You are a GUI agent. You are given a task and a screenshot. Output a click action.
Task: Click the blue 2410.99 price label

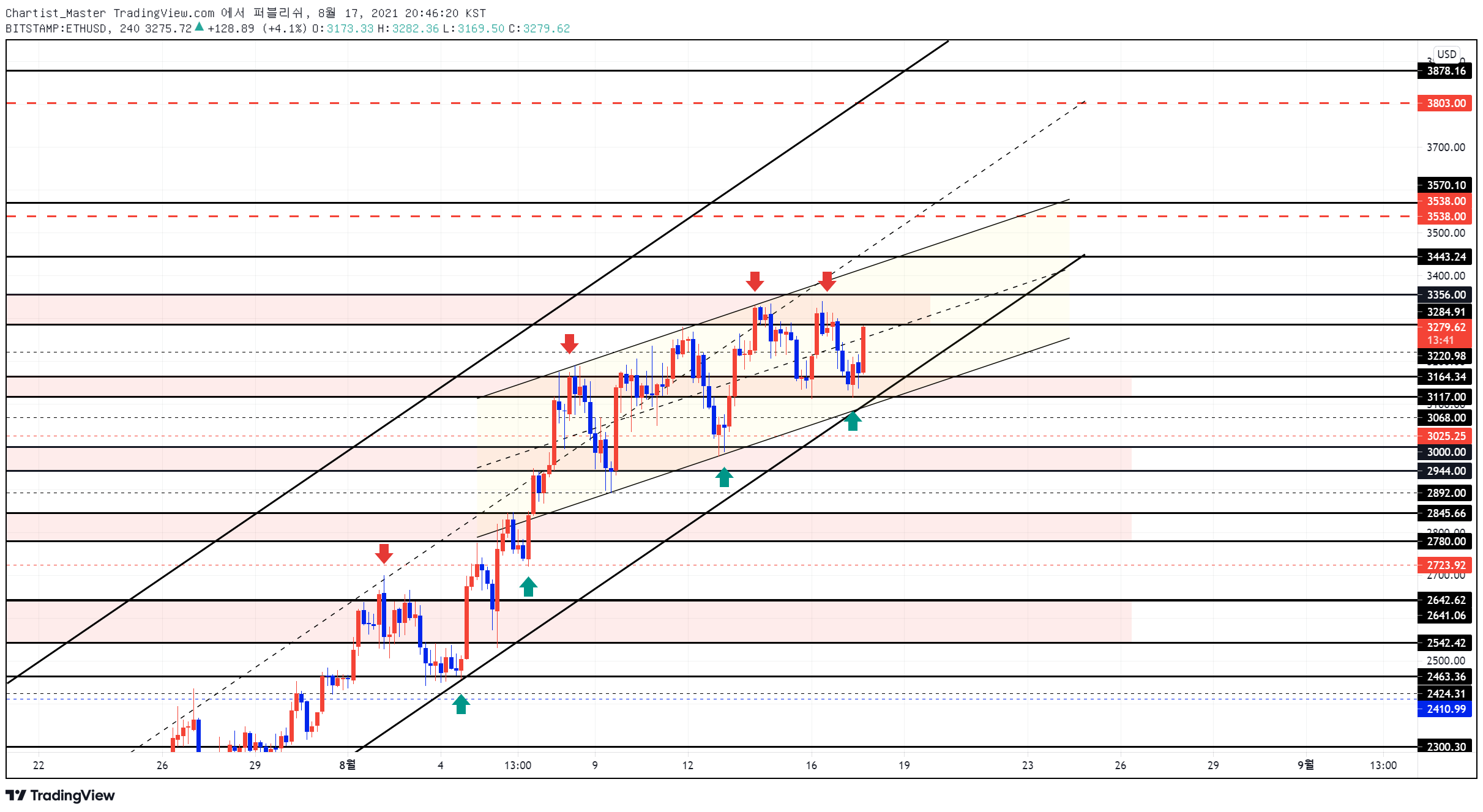1445,709
